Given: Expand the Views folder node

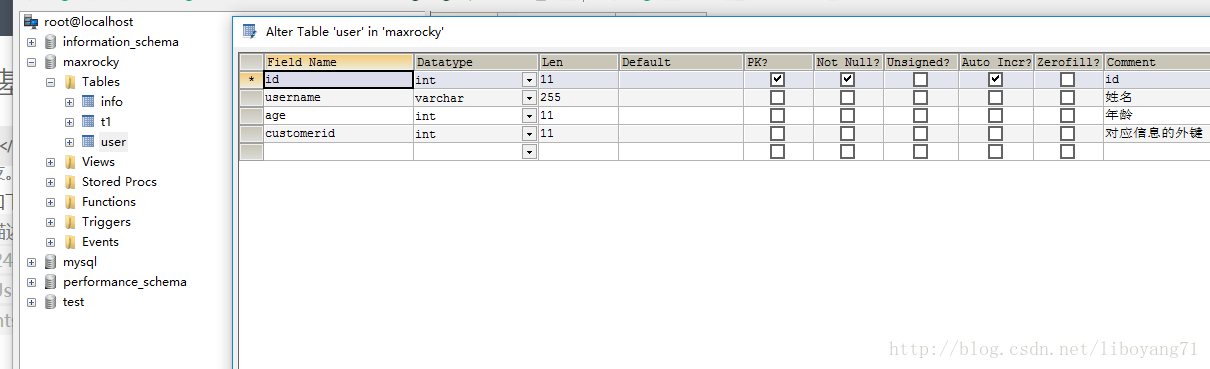Looking at the screenshot, I should coord(50,161).
